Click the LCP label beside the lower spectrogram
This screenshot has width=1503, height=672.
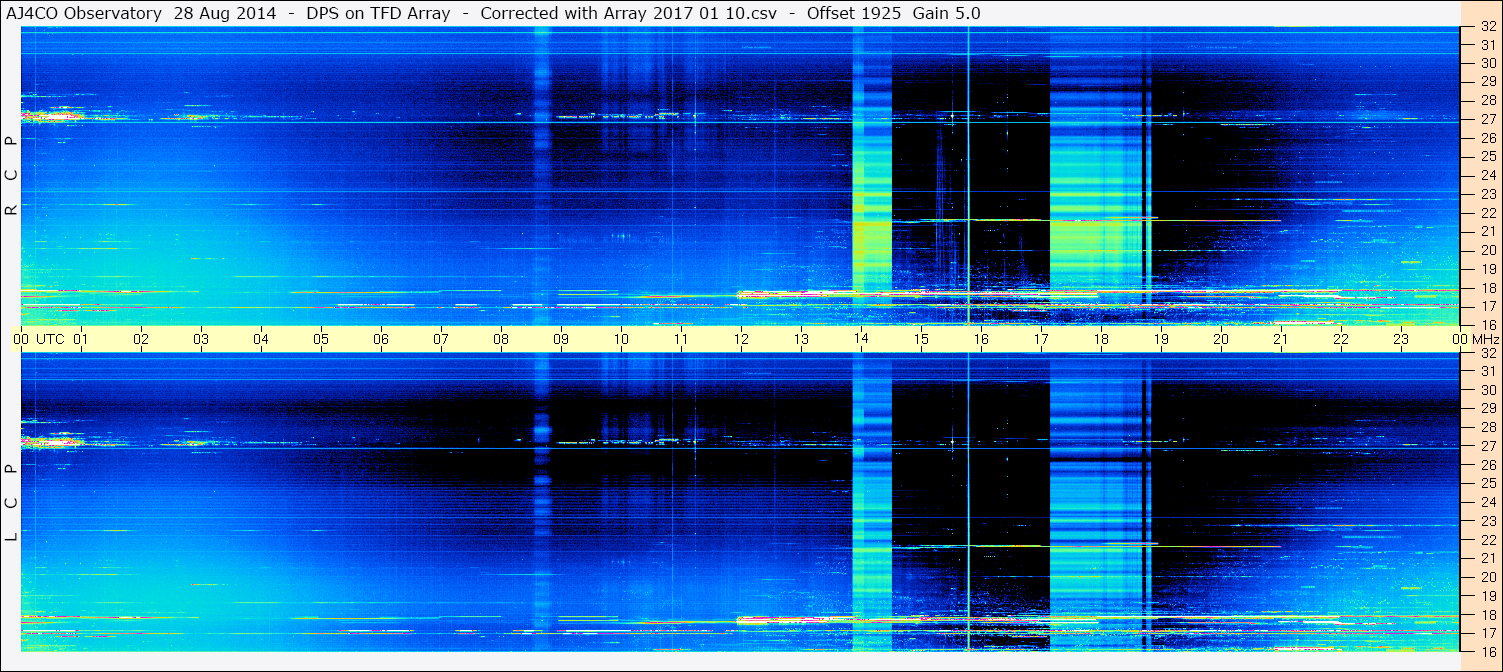coord(11,503)
